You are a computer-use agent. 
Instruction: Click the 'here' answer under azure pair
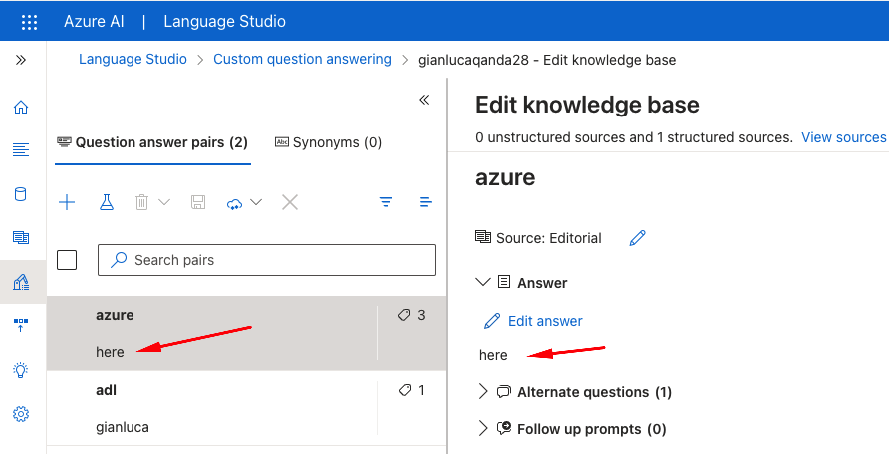tap(110, 352)
